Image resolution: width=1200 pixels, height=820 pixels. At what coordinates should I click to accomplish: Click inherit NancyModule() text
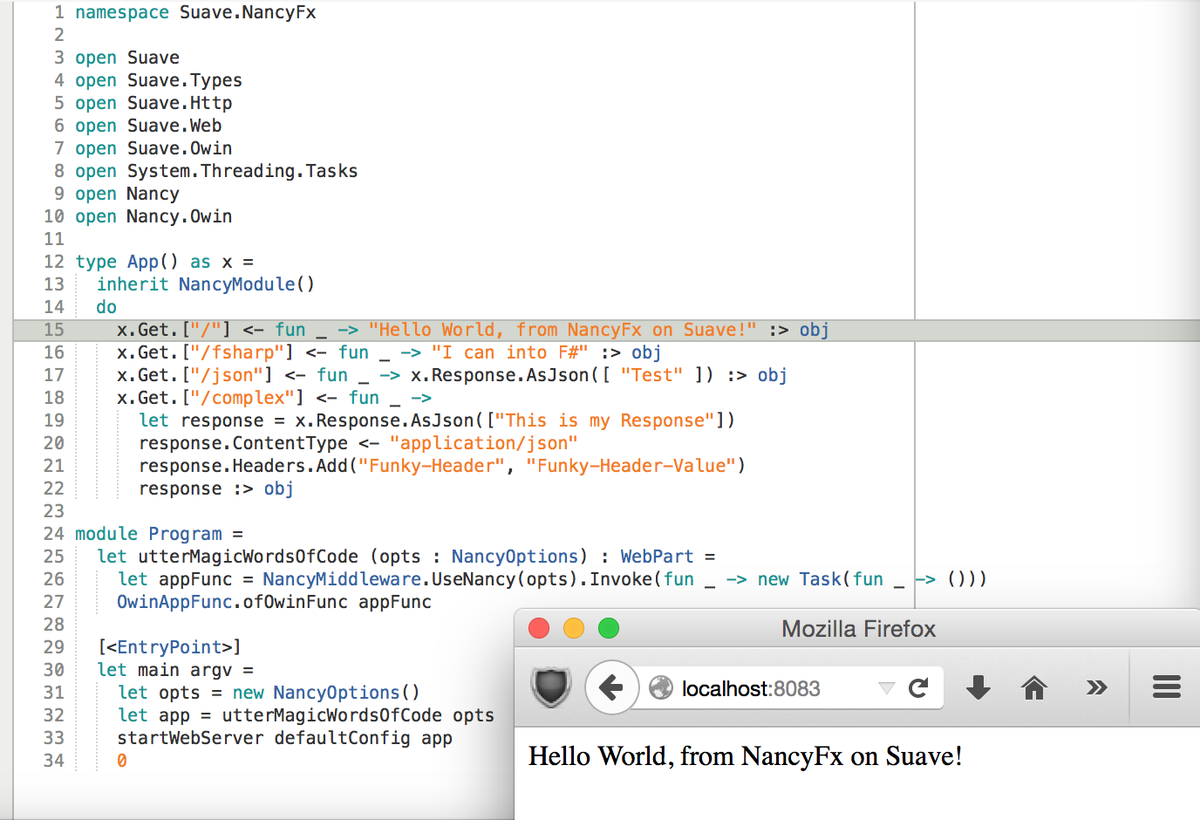pyautogui.click(x=206, y=284)
